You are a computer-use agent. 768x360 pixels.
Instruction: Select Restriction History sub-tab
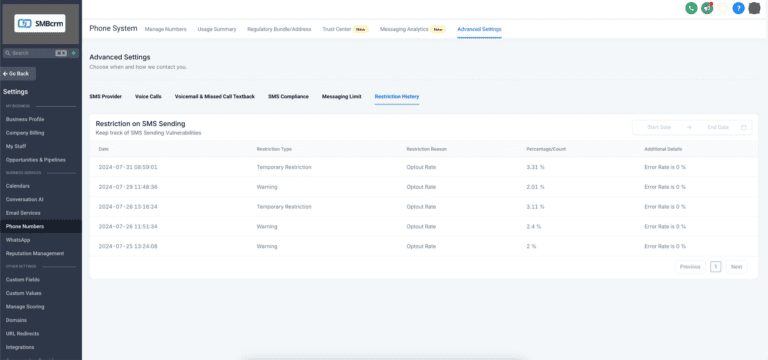(397, 96)
